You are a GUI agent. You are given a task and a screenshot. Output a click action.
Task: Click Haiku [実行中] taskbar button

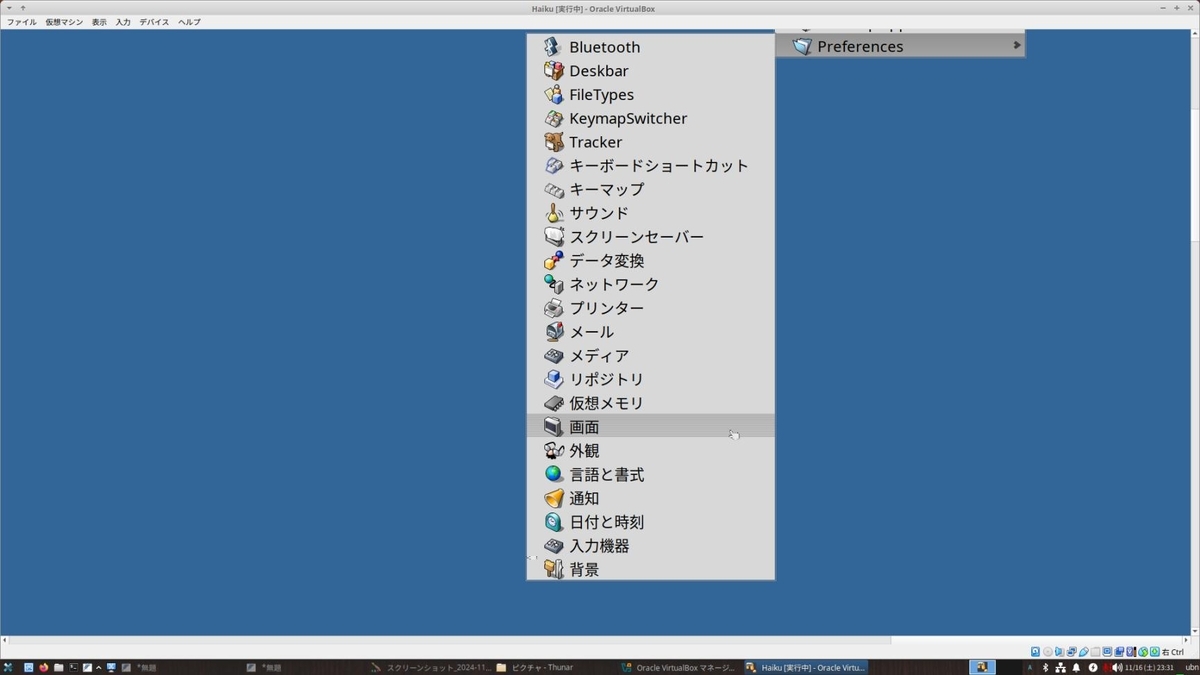coord(806,667)
